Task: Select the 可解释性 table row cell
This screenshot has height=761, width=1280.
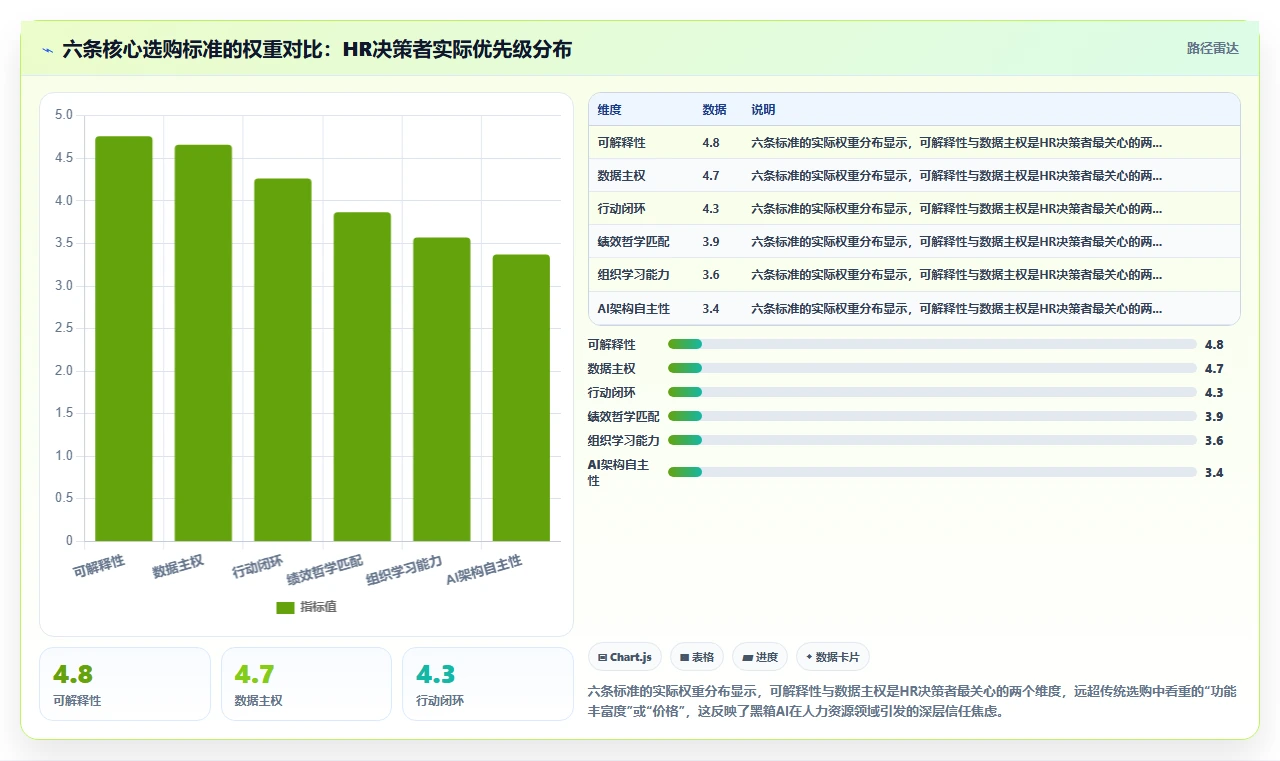Action: [621, 143]
